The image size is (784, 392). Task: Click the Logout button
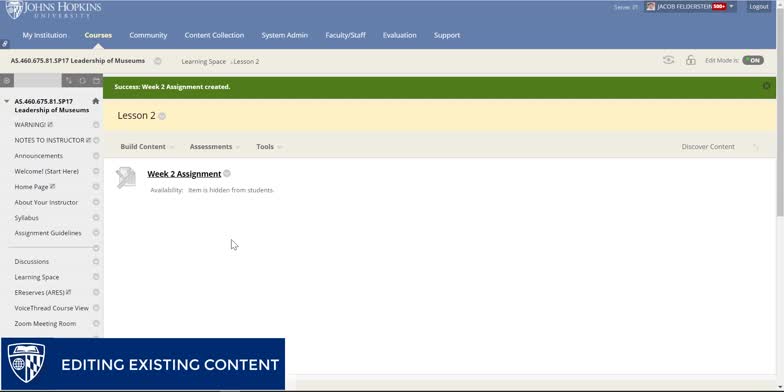tap(758, 6)
